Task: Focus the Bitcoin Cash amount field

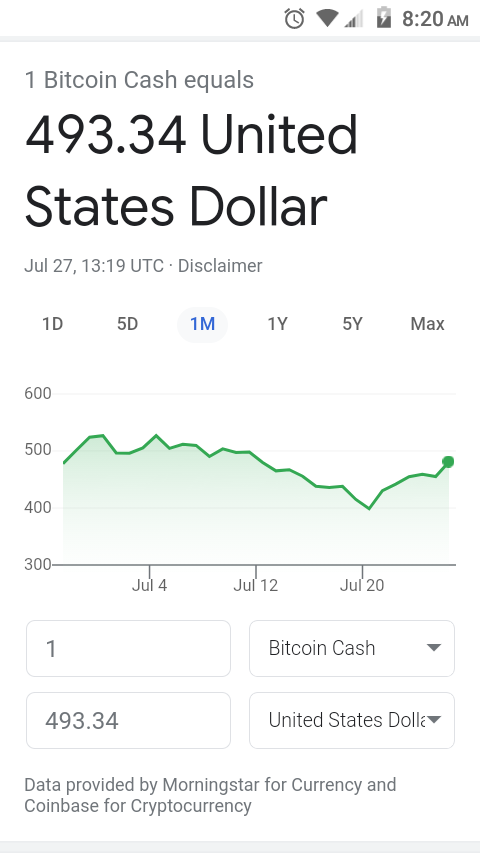Action: coord(129,648)
